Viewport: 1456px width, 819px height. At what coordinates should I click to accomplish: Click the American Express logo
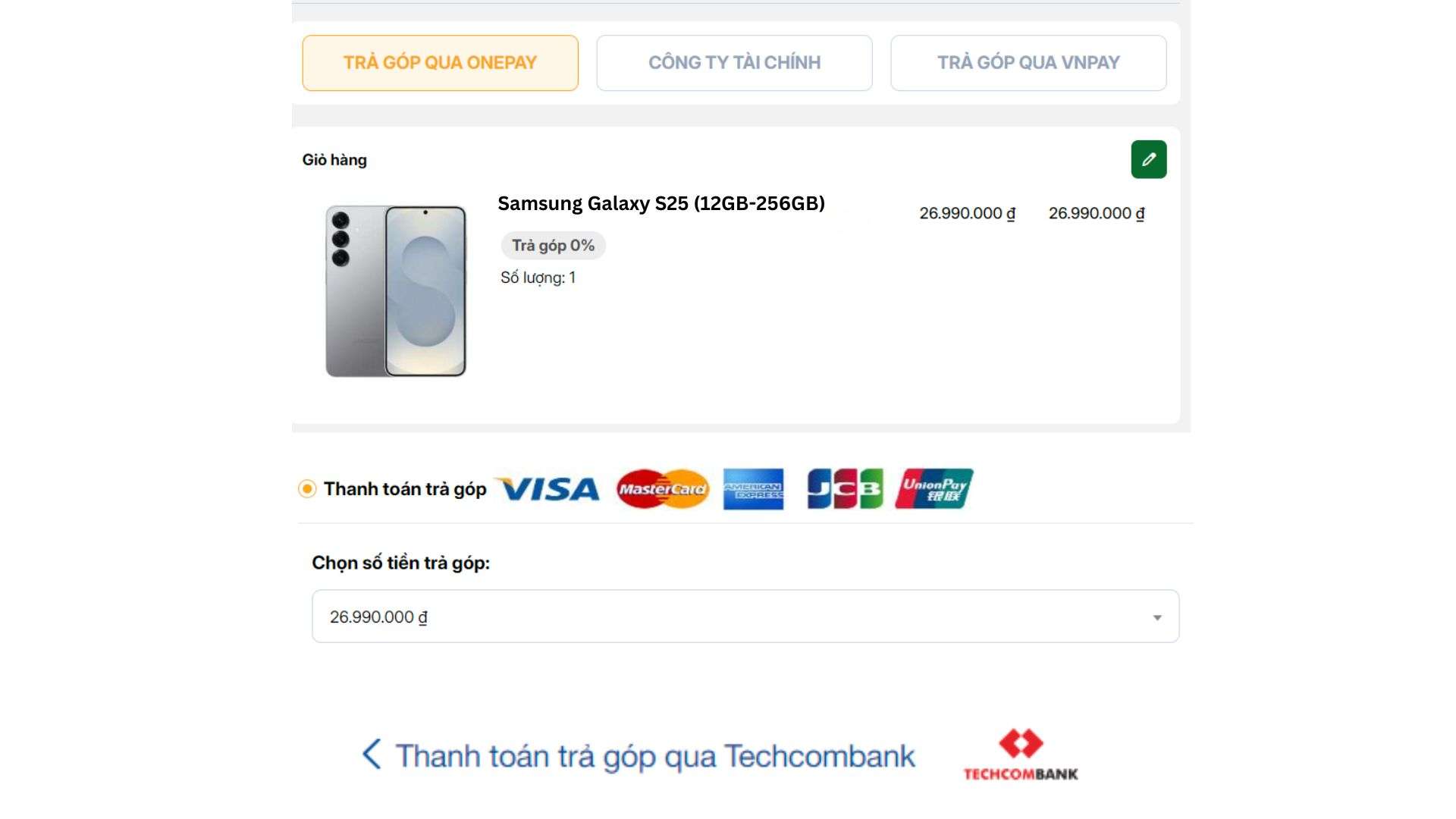(753, 489)
